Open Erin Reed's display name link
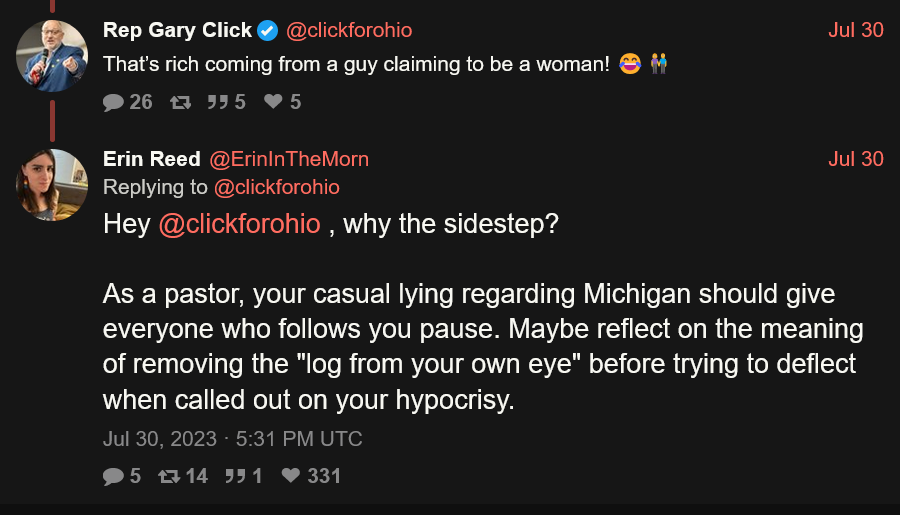900x515 pixels. (x=151, y=159)
